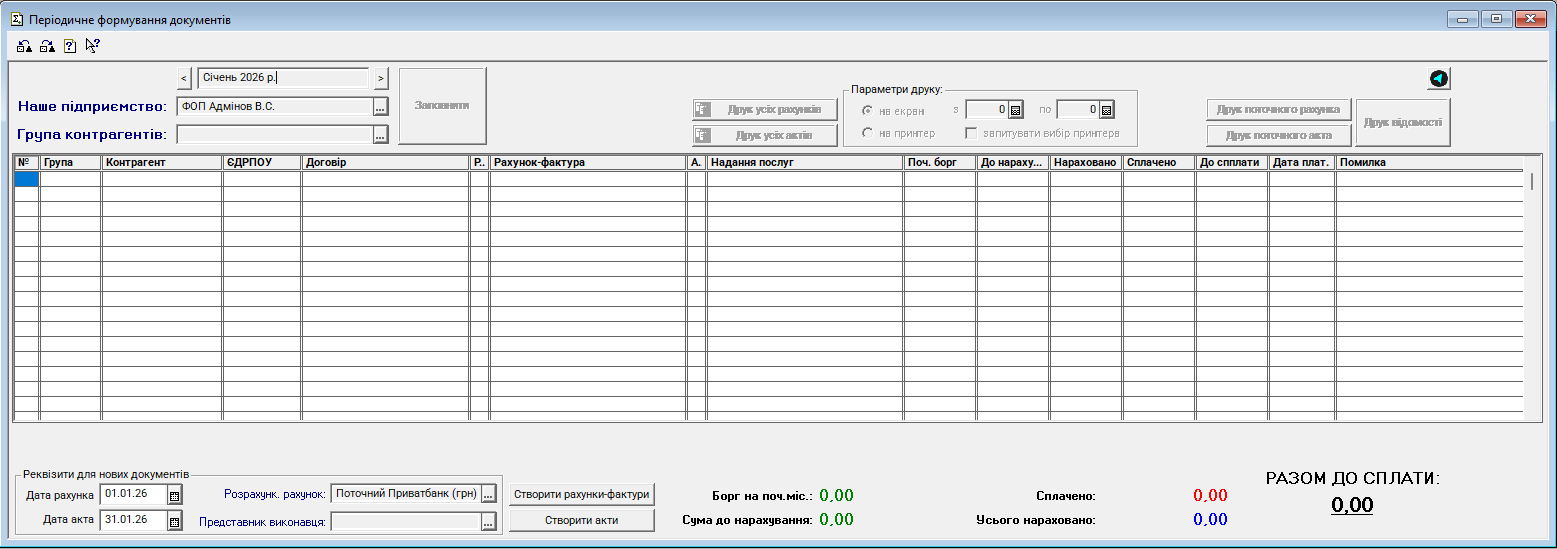1557x549 pixels.
Task: Go to next month with '>' button
Action: tap(381, 78)
